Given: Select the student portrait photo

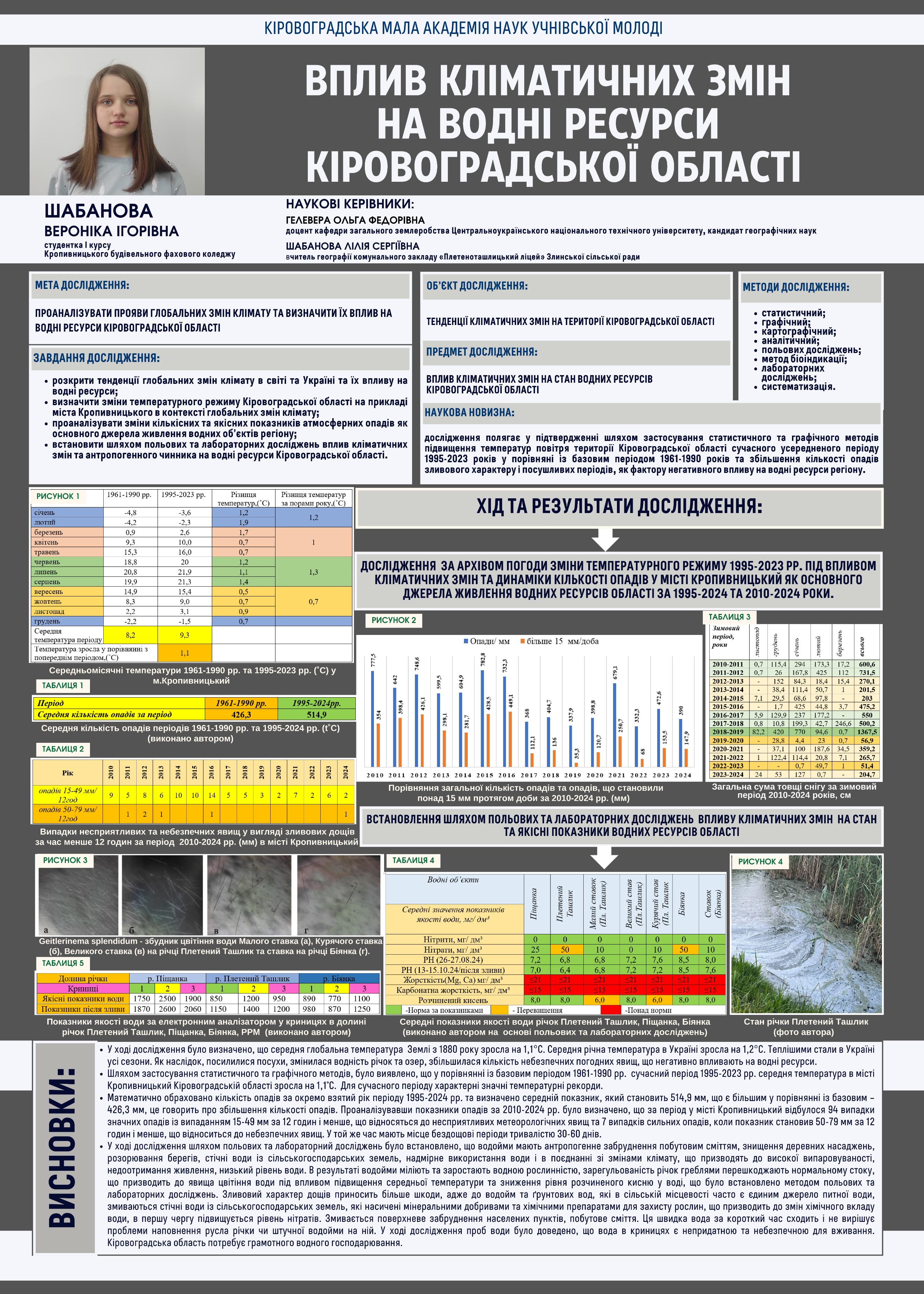Looking at the screenshot, I should pyautogui.click(x=117, y=121).
